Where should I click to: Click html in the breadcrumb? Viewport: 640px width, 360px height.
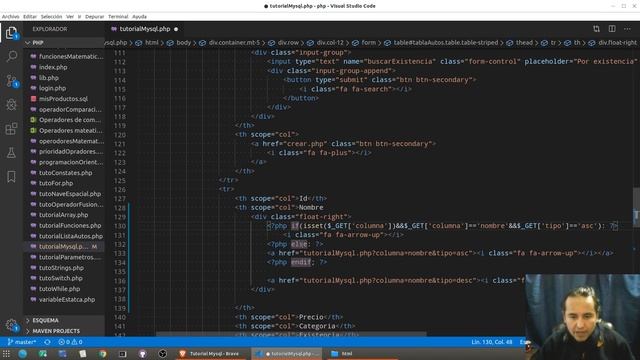[152, 42]
